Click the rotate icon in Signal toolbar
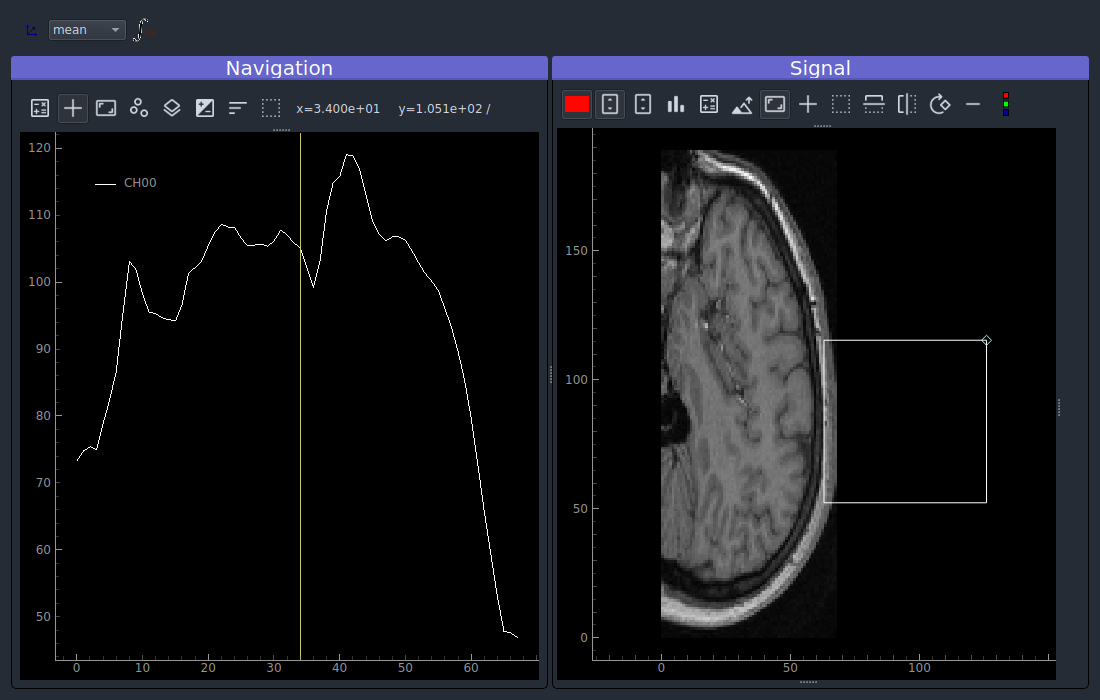This screenshot has width=1100, height=700. tap(940, 105)
